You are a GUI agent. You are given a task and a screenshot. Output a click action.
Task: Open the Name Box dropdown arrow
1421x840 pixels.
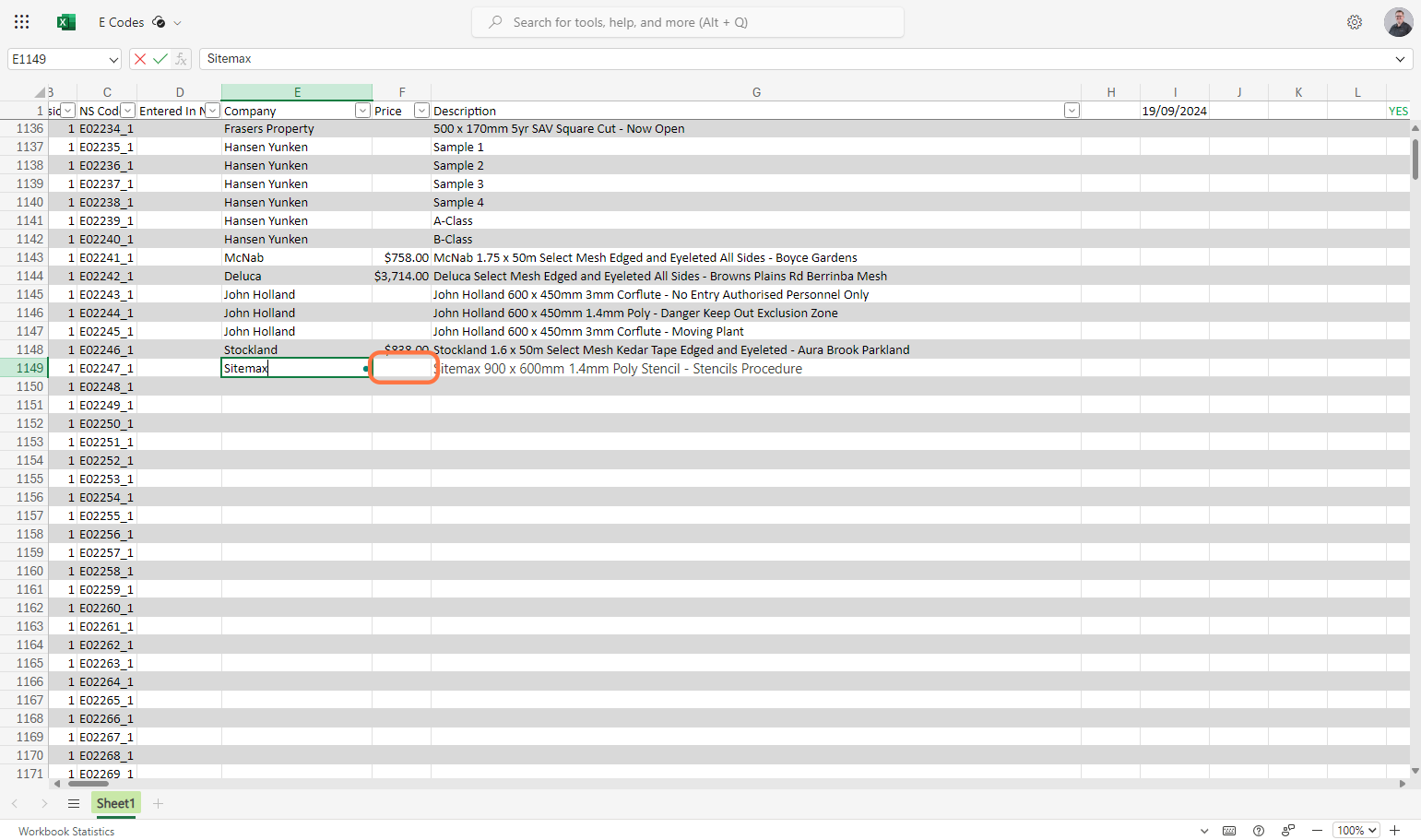pos(113,59)
